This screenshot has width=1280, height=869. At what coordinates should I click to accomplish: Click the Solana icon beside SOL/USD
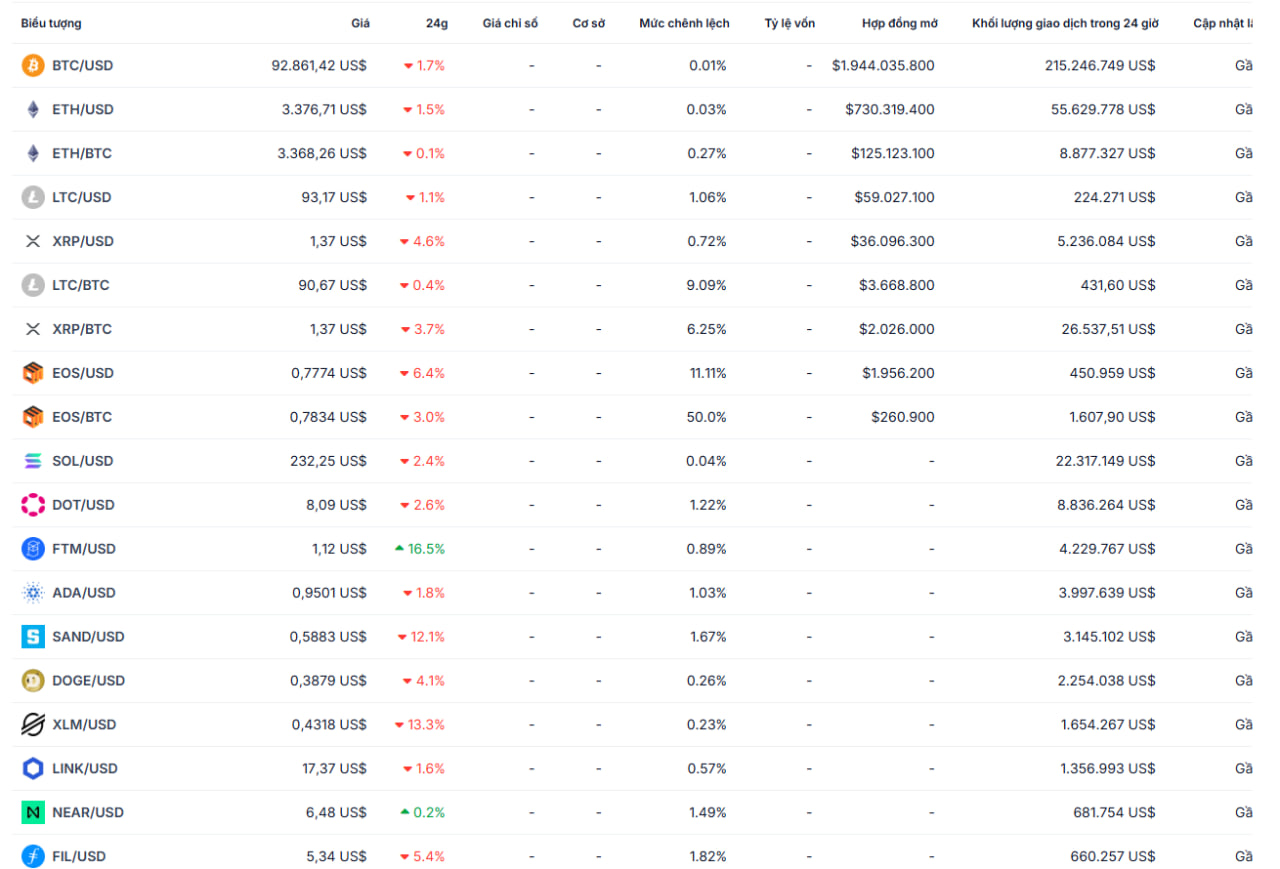[33, 461]
